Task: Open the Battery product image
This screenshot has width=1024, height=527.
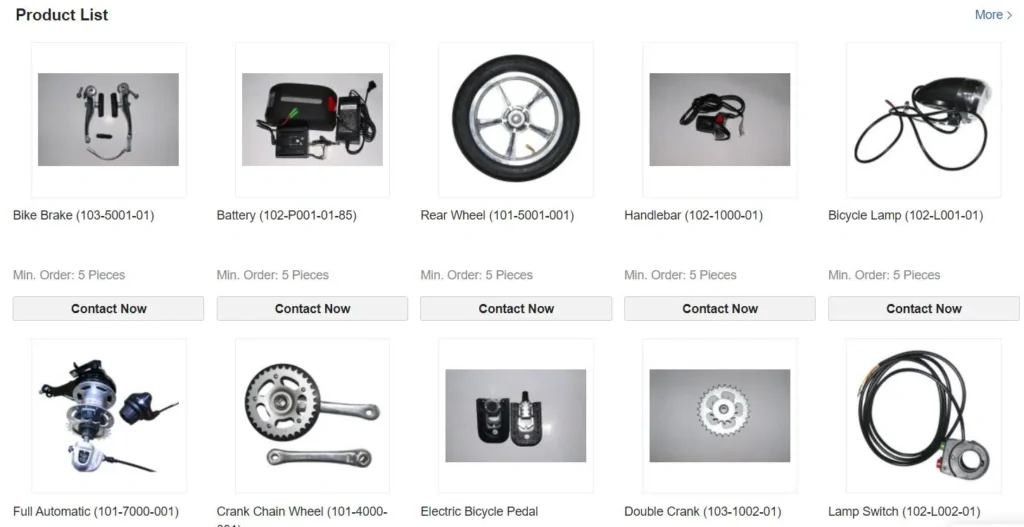Action: click(x=312, y=120)
